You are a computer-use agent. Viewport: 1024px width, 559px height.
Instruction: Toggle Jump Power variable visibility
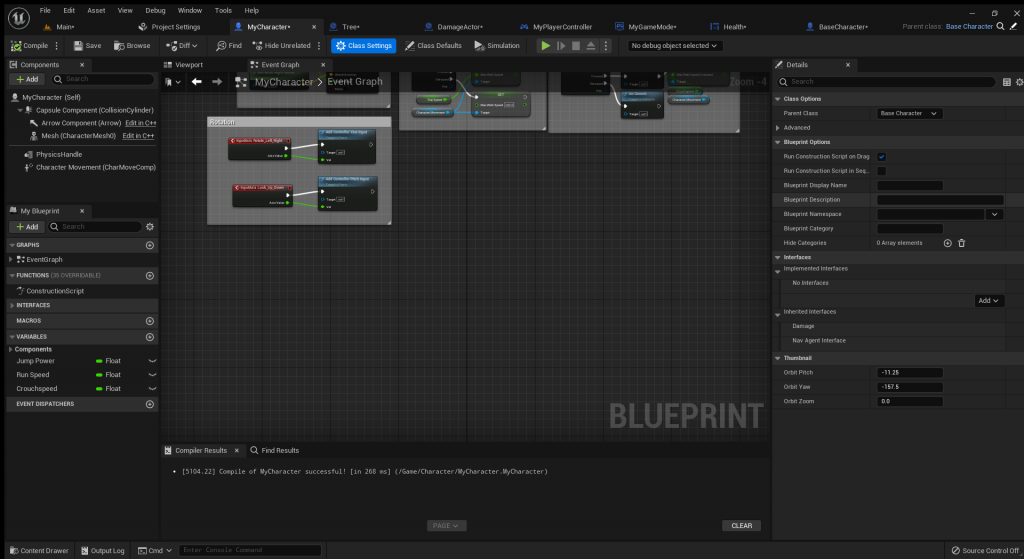pyautogui.click(x=152, y=360)
